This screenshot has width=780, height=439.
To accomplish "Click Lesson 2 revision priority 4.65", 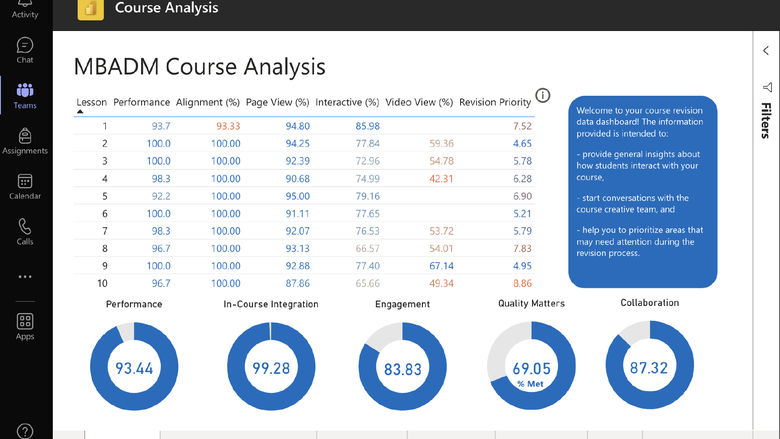I will pyautogui.click(x=522, y=144).
